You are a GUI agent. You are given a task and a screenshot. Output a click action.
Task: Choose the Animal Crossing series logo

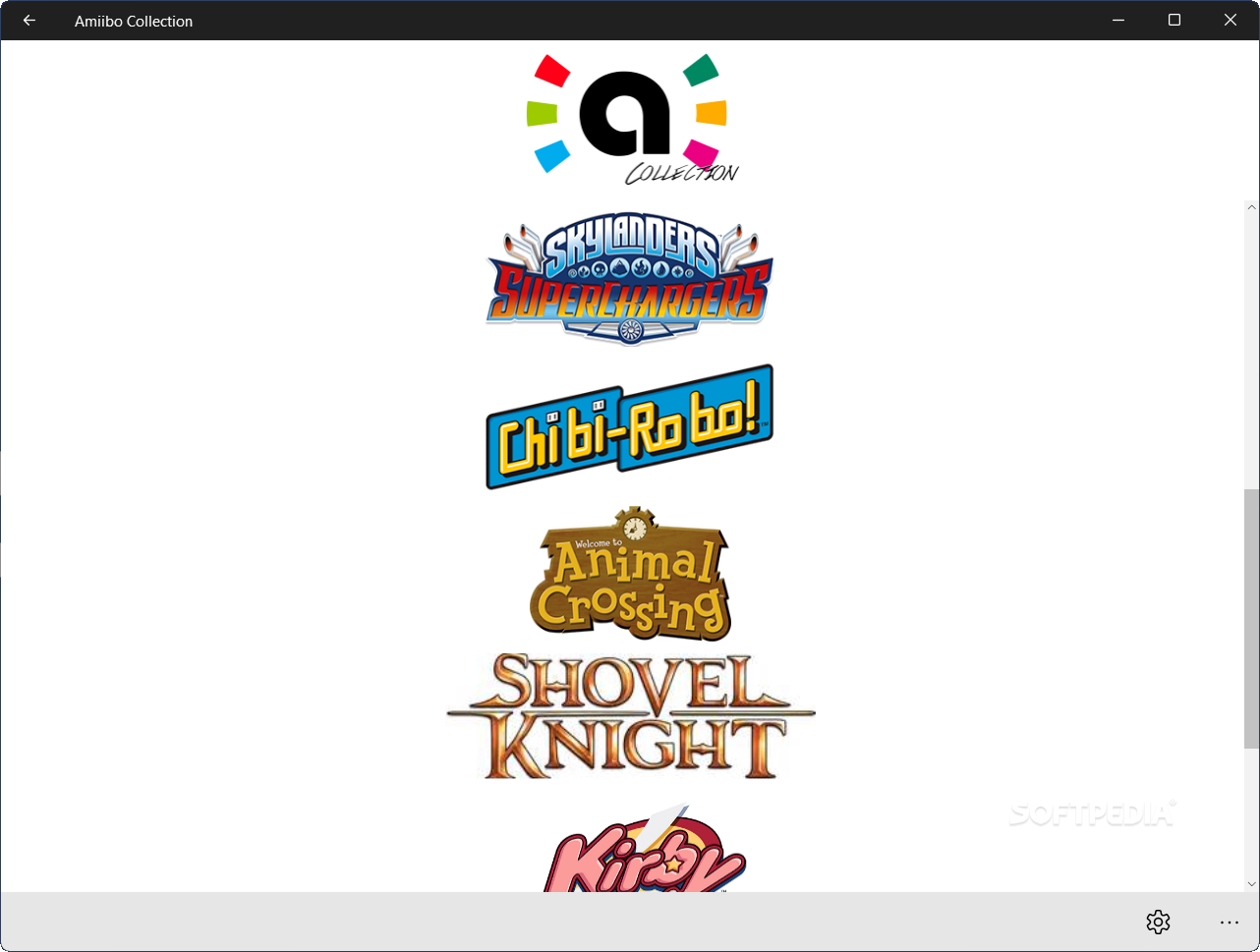[x=630, y=574]
